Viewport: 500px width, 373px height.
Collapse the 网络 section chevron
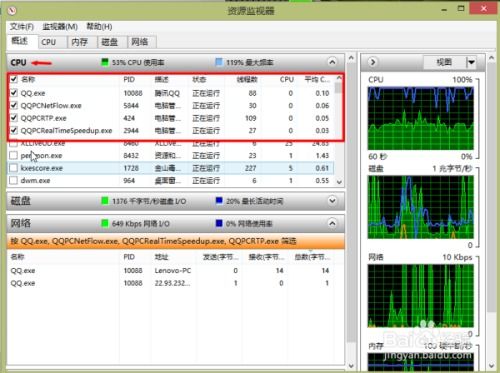pyautogui.click(x=332, y=223)
